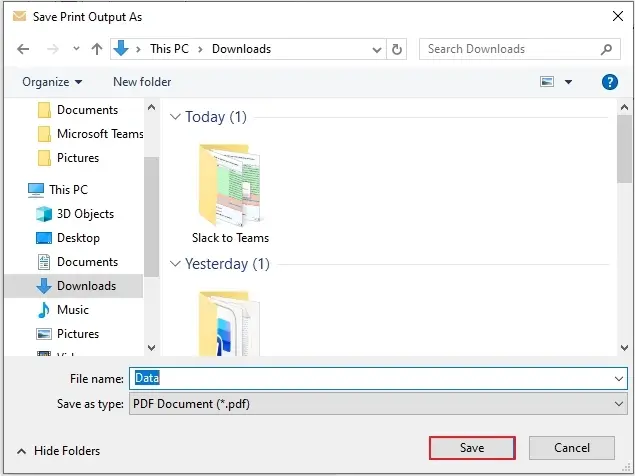Select Downloads in the address breadcrumb
Screen dimensions: 635x476
tap(241, 49)
